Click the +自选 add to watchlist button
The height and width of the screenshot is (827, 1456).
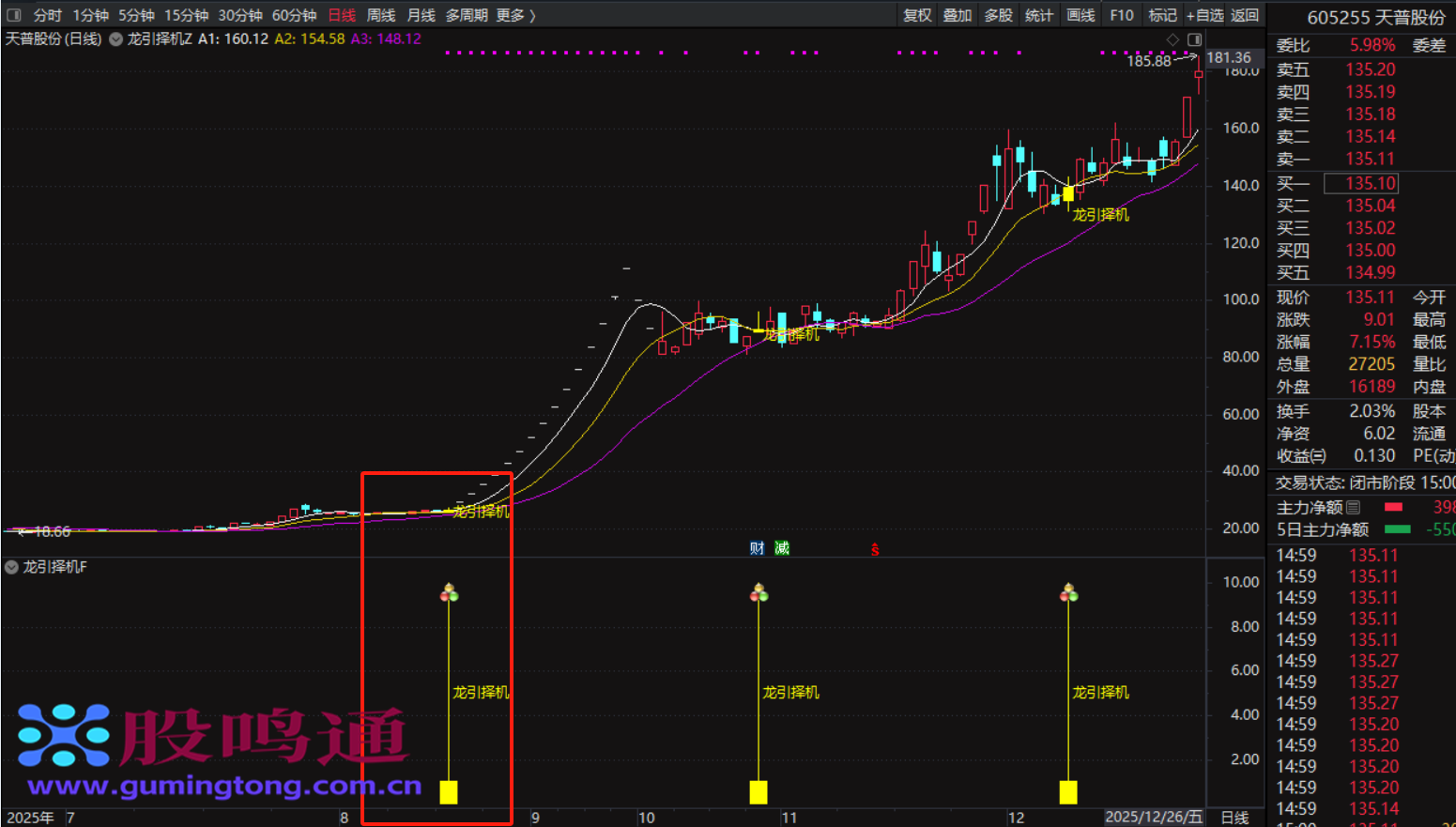tap(1204, 15)
